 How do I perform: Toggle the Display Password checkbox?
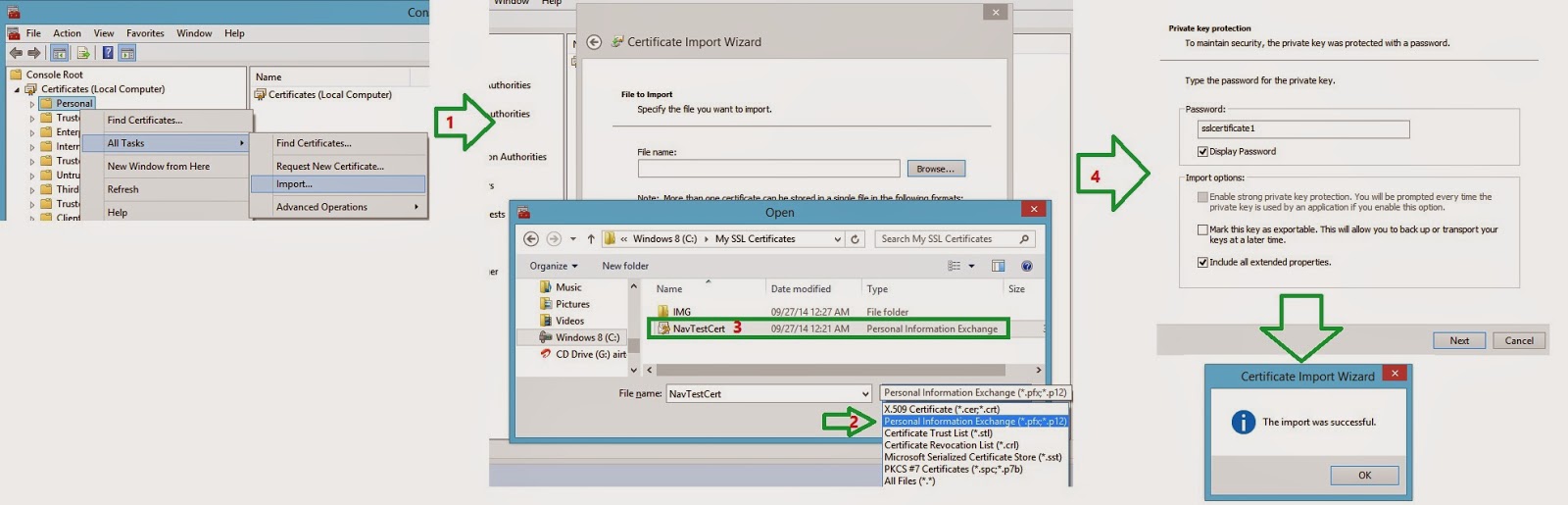1202,152
